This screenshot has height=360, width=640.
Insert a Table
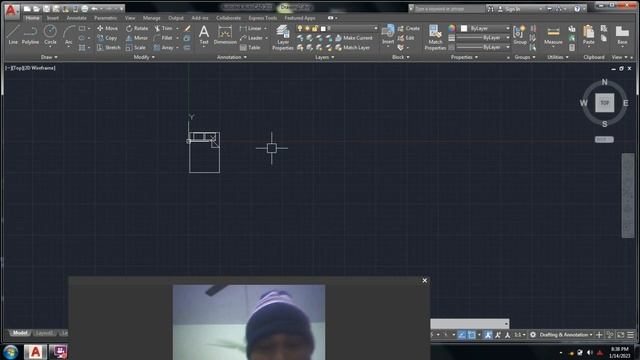250,48
